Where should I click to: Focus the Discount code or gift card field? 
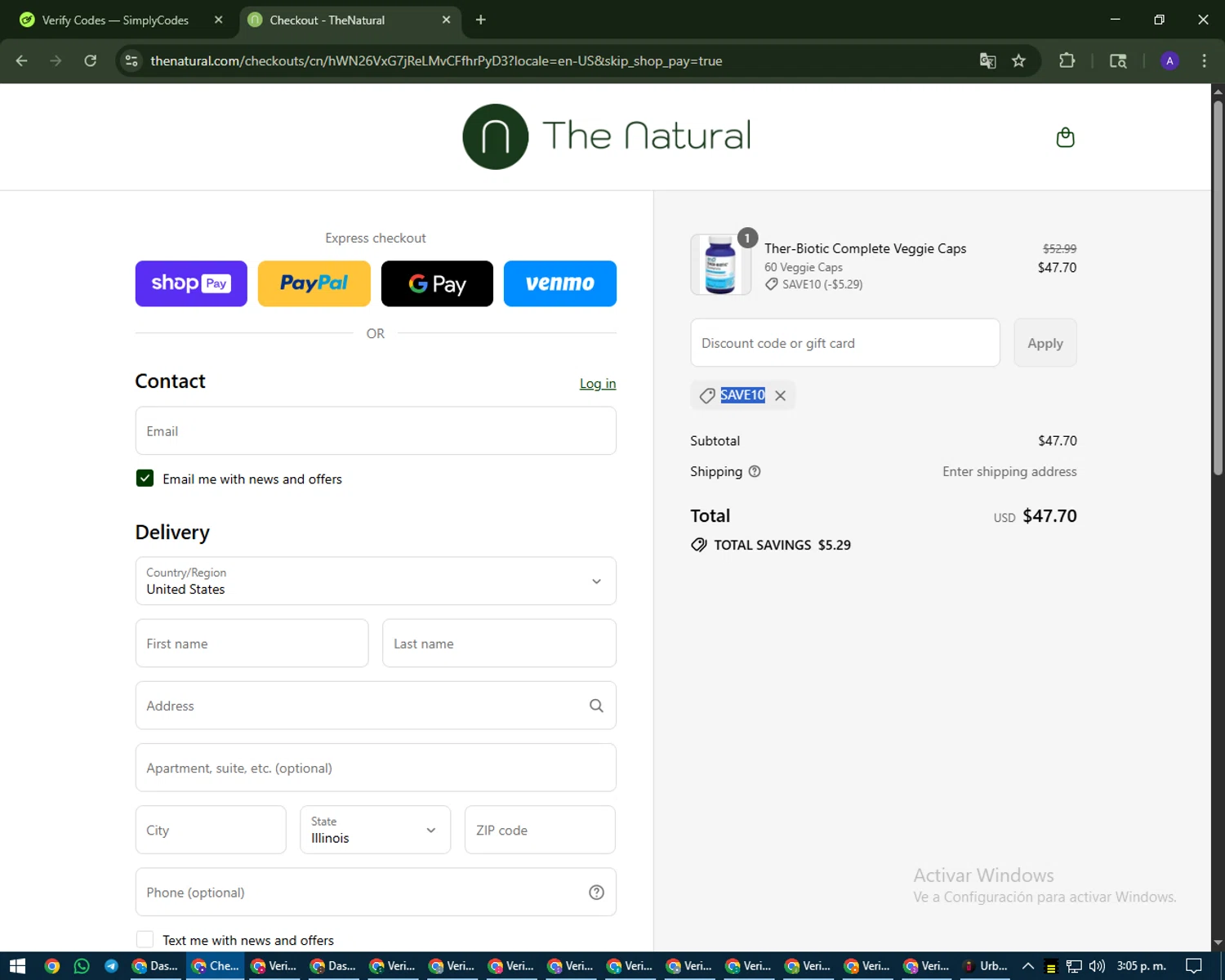point(845,343)
